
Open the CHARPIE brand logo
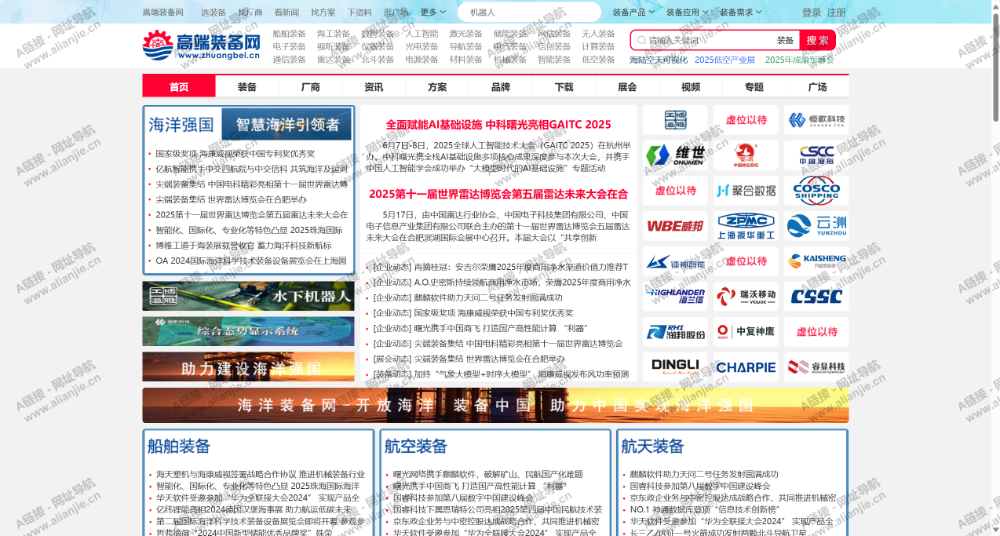pos(746,367)
